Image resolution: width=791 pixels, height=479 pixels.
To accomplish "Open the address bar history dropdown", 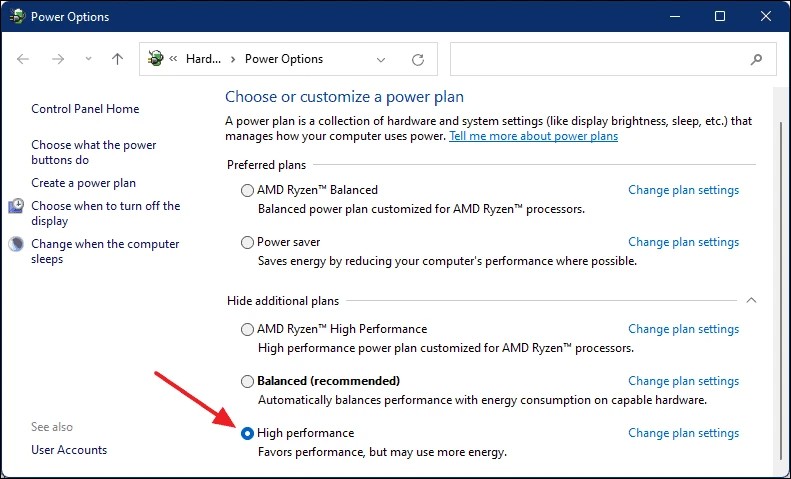I will [380, 59].
